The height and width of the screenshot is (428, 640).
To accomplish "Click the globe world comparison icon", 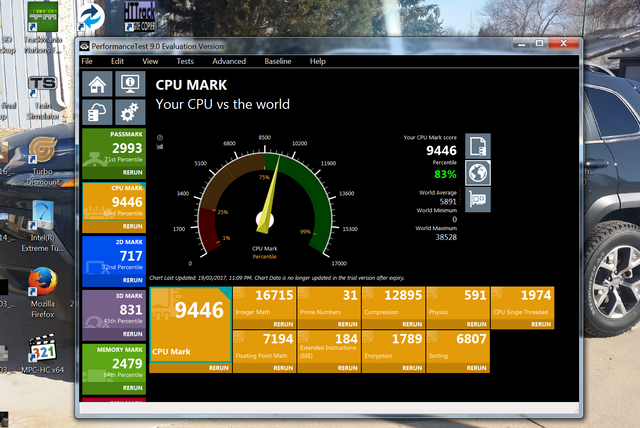I will (x=478, y=173).
